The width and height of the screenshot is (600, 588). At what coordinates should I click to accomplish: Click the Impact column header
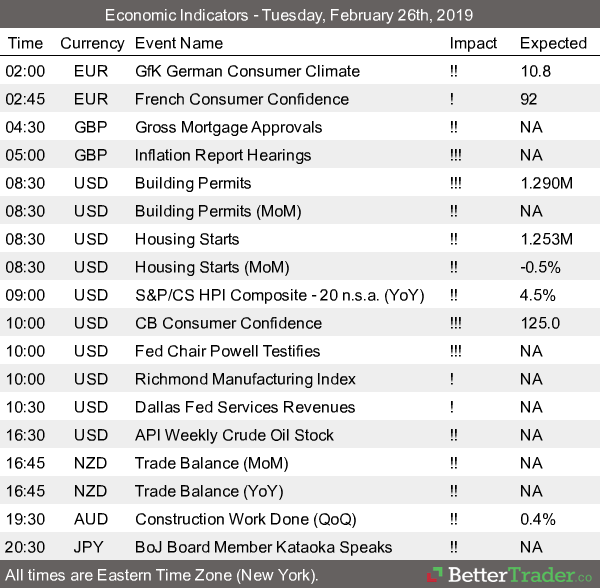click(473, 43)
